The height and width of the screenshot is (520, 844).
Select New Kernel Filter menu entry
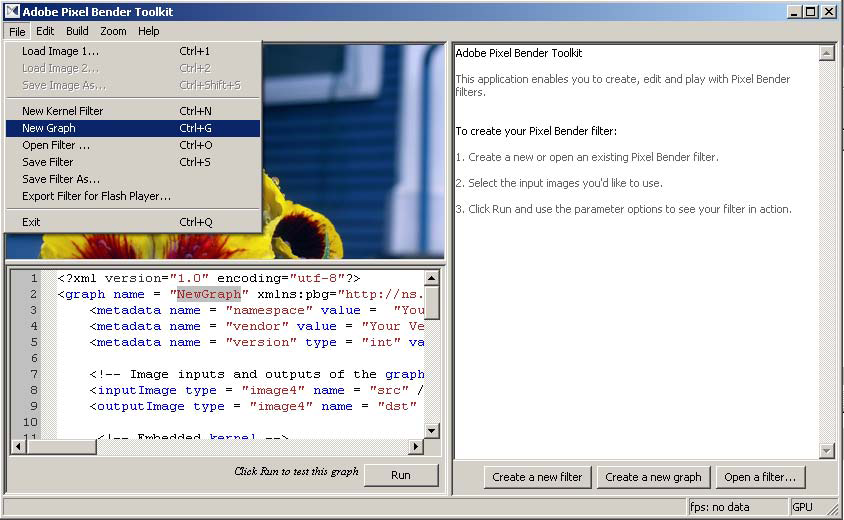(133, 111)
